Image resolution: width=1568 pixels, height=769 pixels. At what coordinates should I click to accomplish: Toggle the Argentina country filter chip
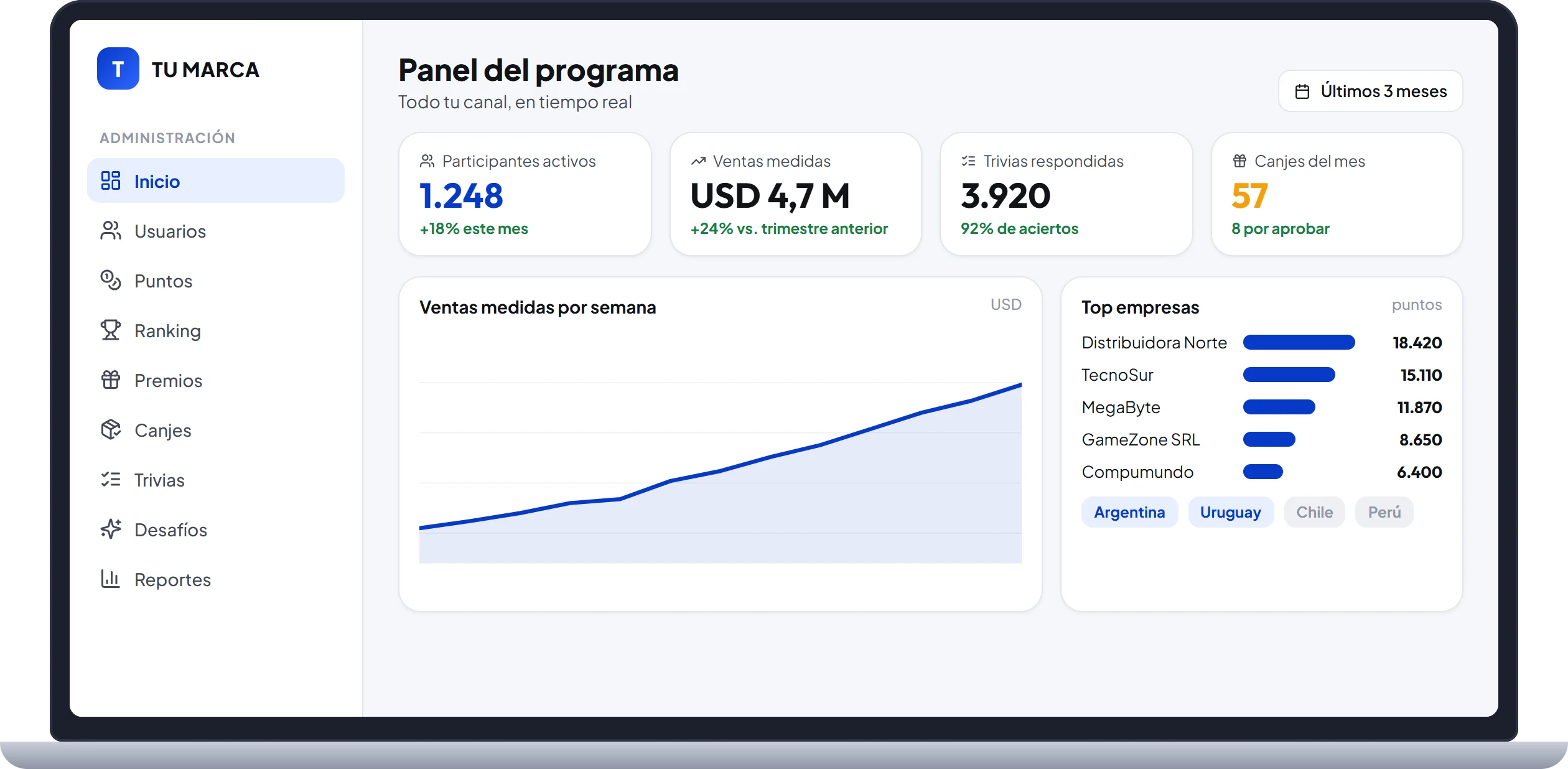1129,512
